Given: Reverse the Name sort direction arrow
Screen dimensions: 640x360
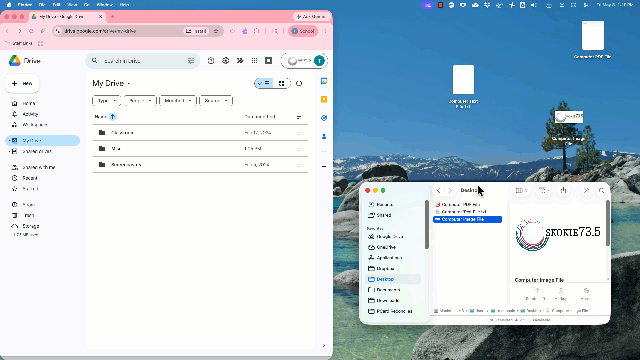Looking at the screenshot, I should pos(113,117).
